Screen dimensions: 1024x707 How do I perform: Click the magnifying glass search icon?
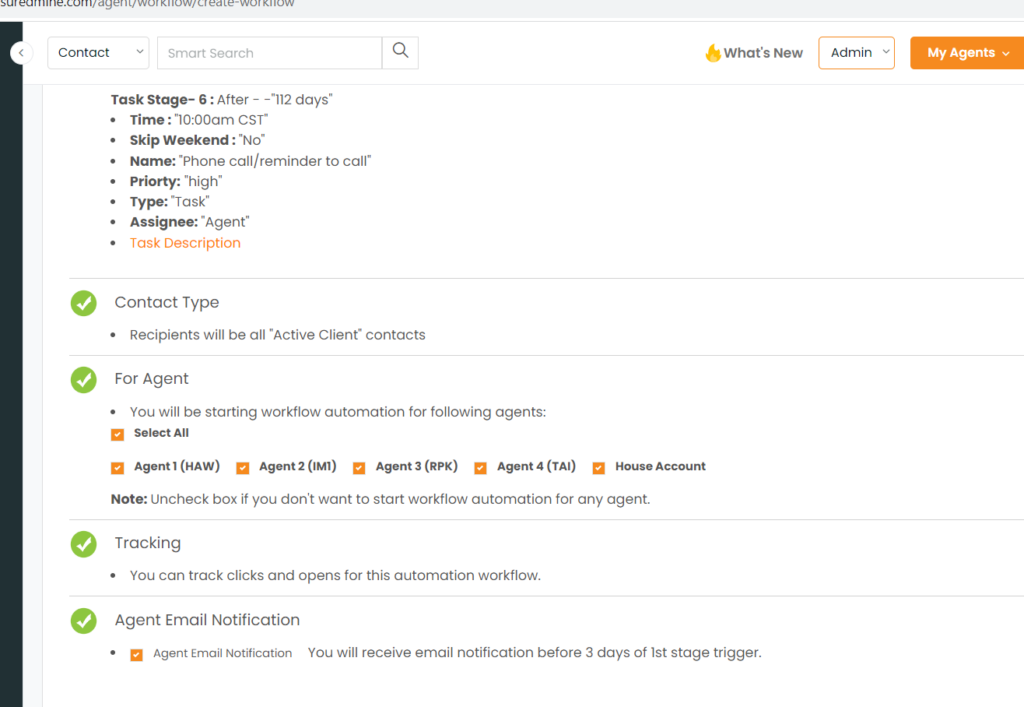coord(399,52)
